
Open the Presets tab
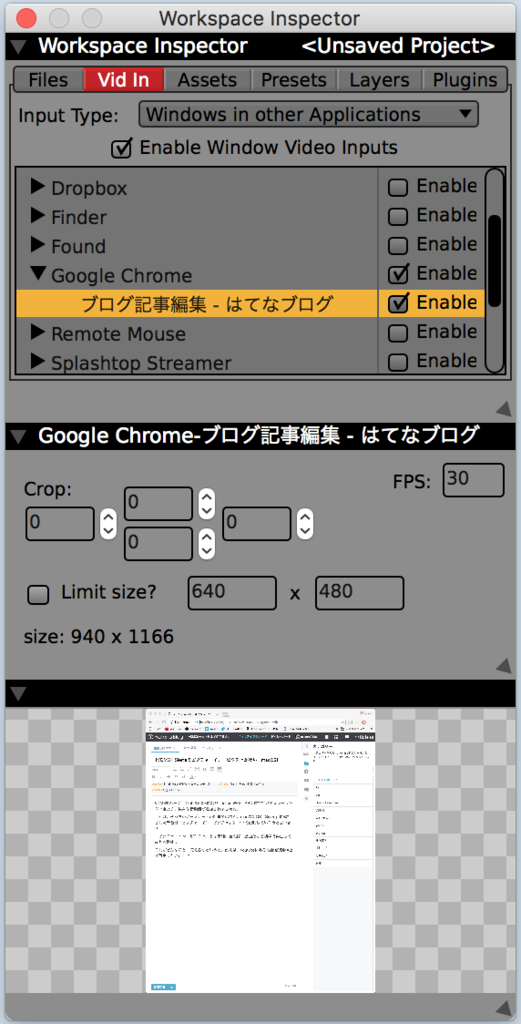(x=294, y=80)
